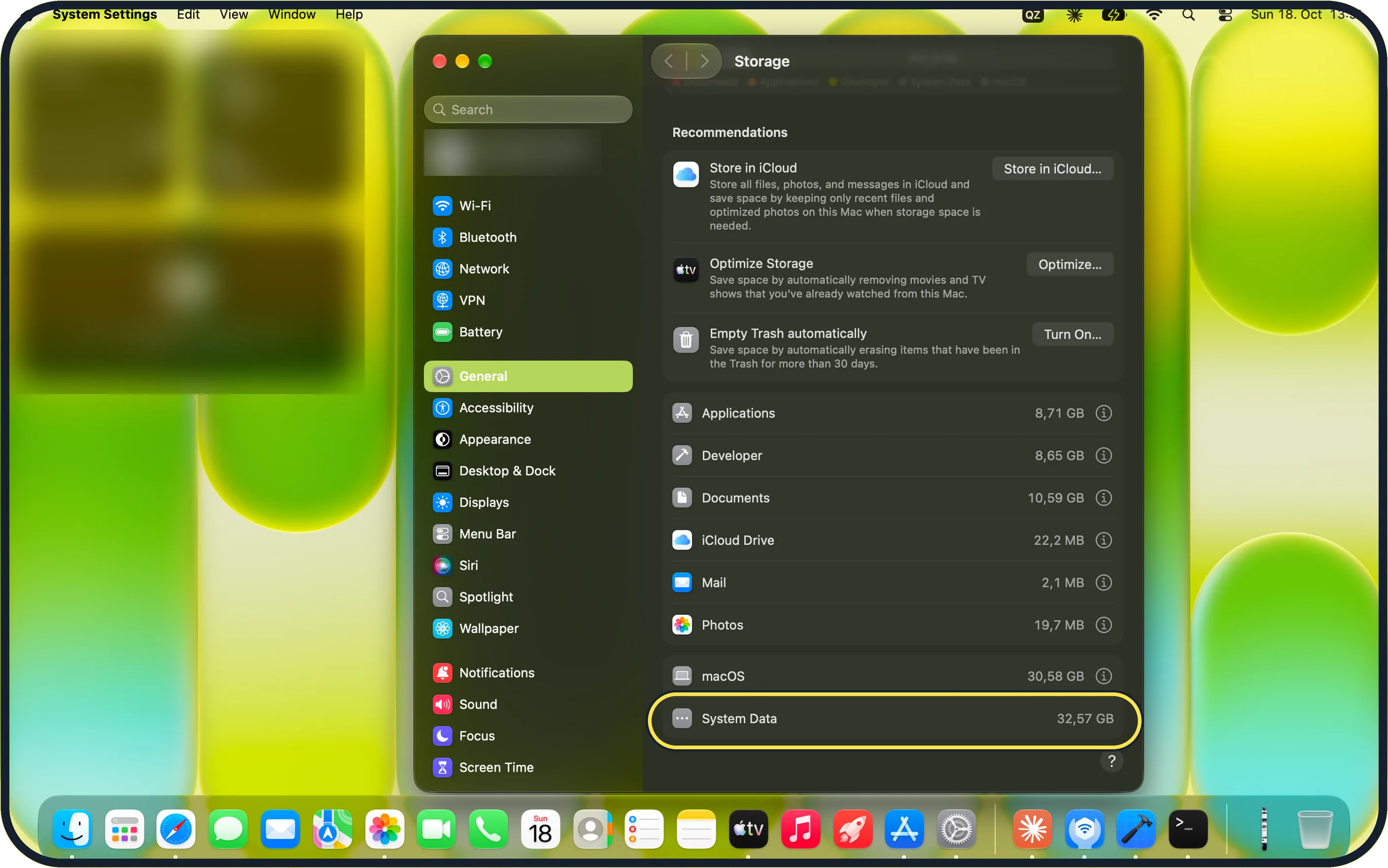
Task: Show info for Applications storage
Action: point(1103,413)
